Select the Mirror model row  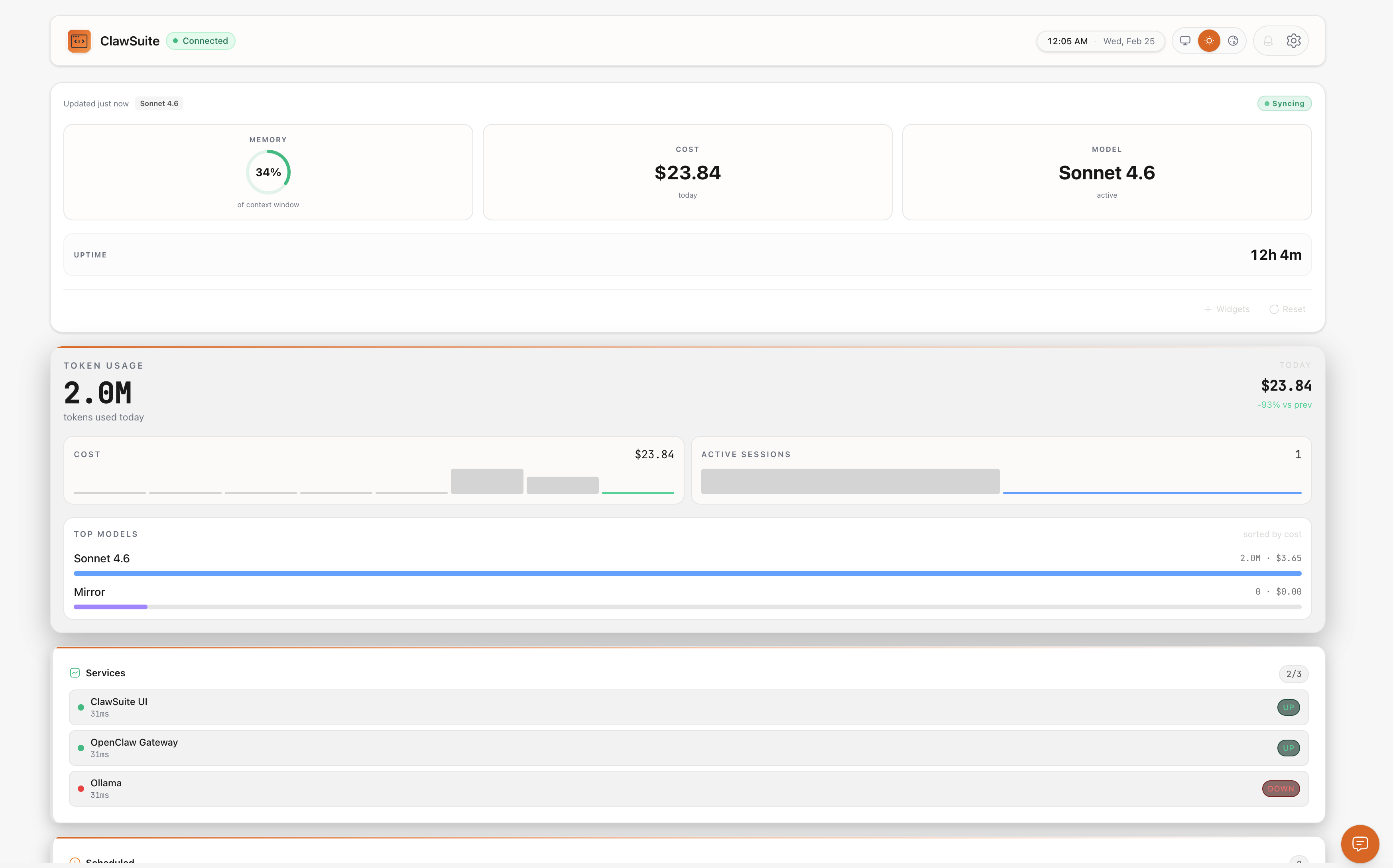pyautogui.click(x=90, y=592)
